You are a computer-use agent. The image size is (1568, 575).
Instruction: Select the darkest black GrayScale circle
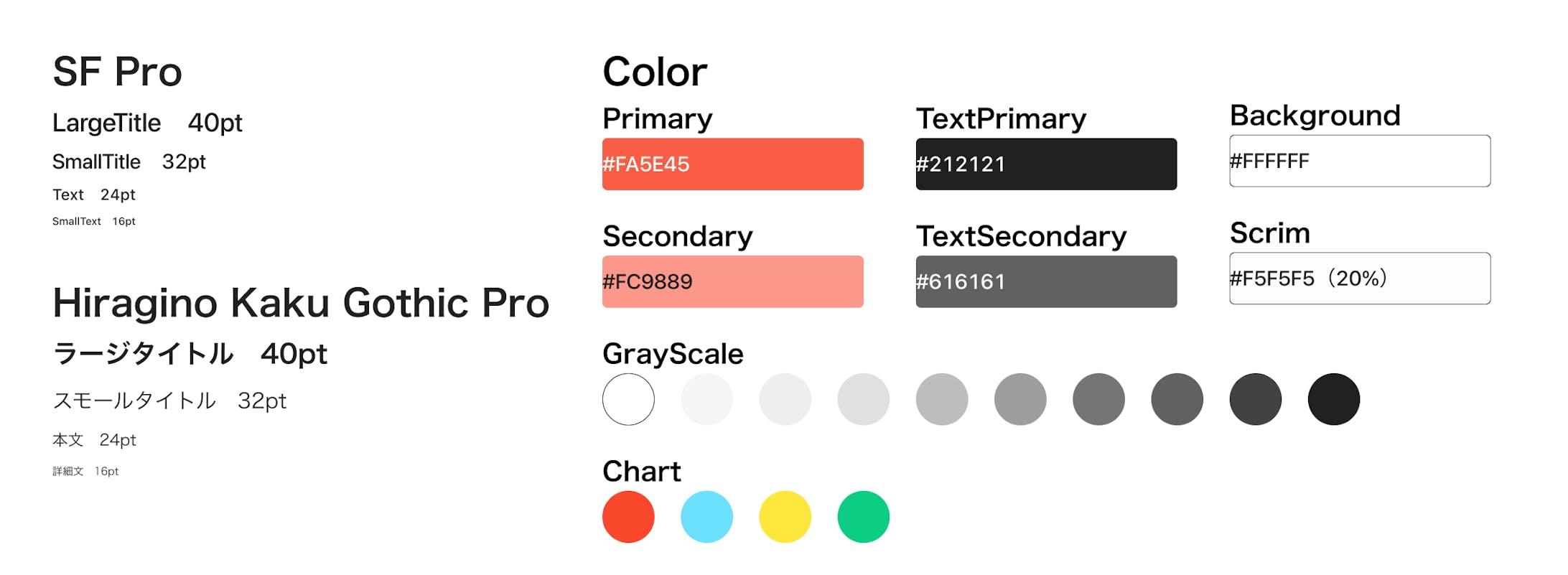tap(1333, 399)
